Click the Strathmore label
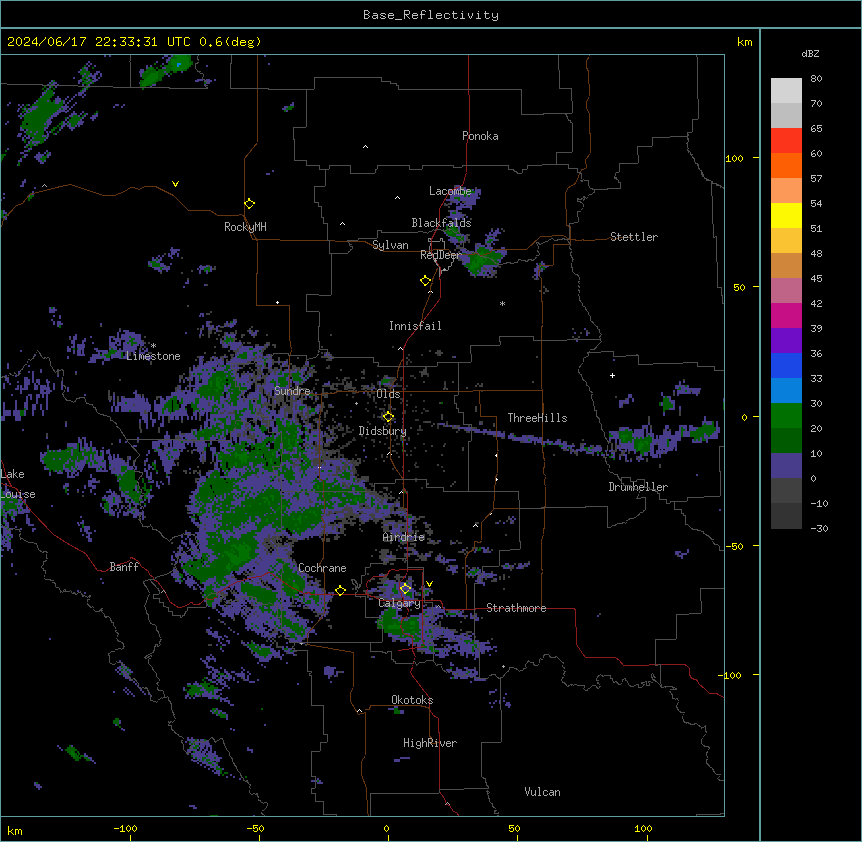Screen dimensions: 862x842 [x=516, y=608]
